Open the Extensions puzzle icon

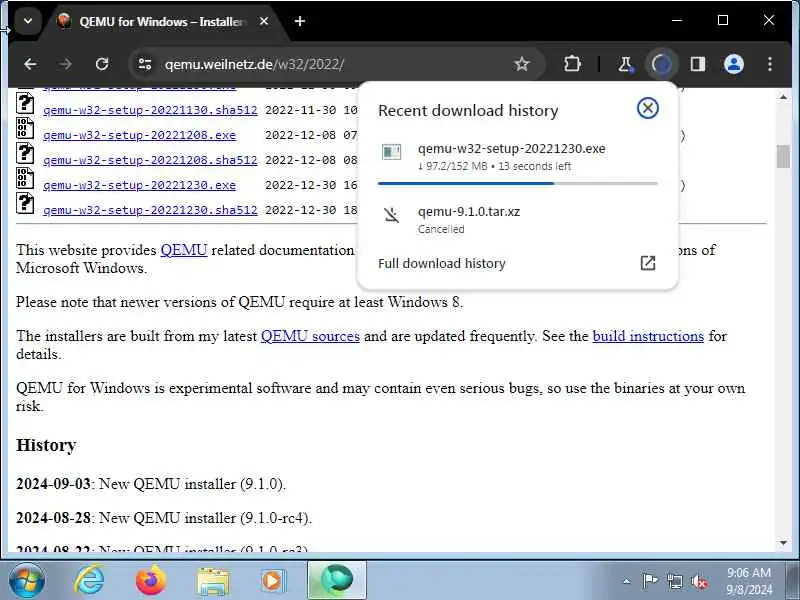click(572, 64)
